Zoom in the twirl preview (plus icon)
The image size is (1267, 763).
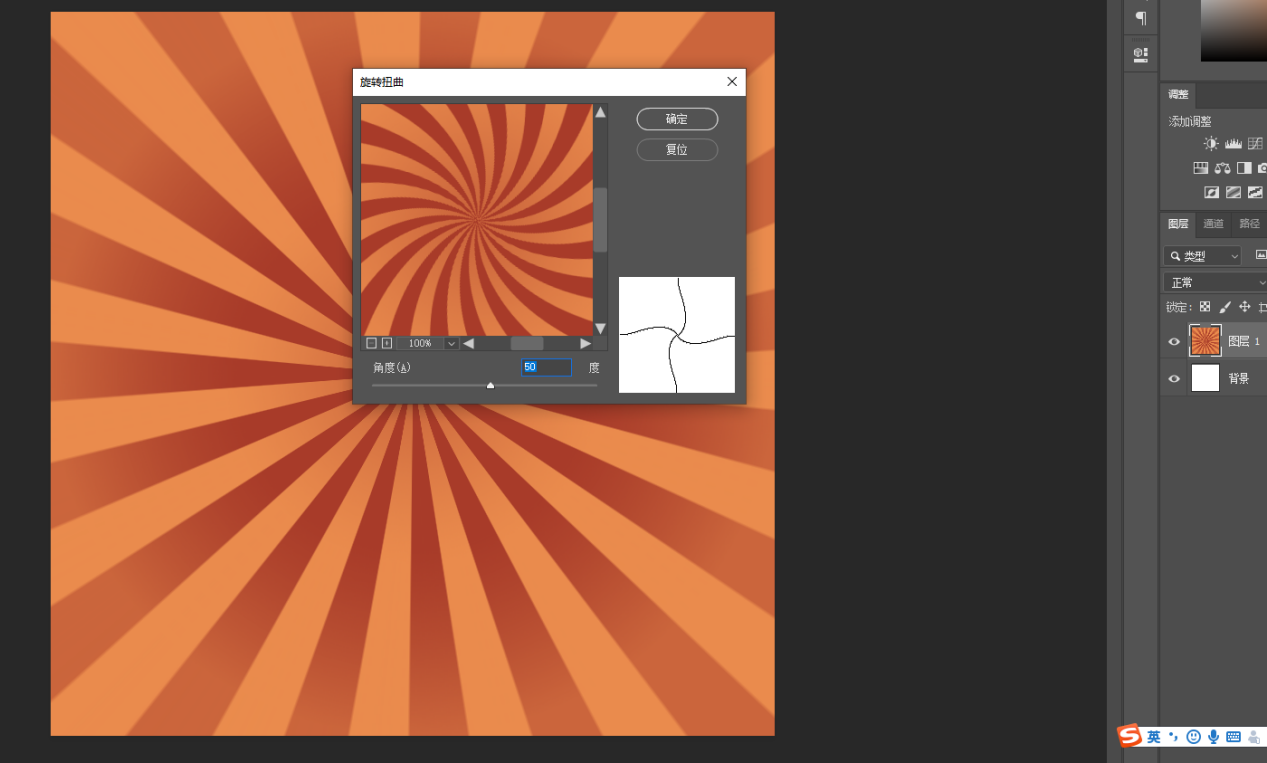[x=387, y=343]
